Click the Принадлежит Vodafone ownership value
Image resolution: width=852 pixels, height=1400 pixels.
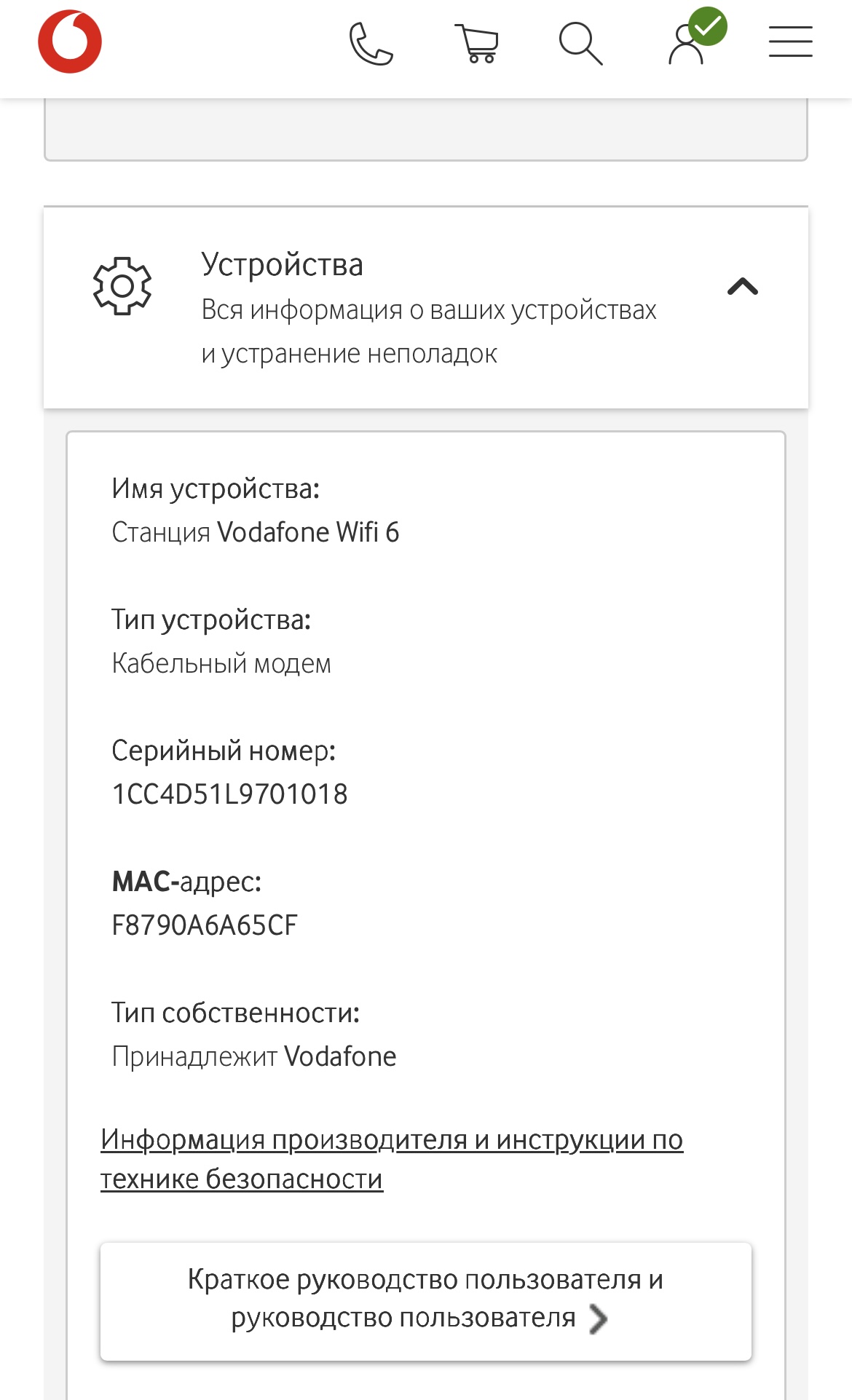[253, 1056]
